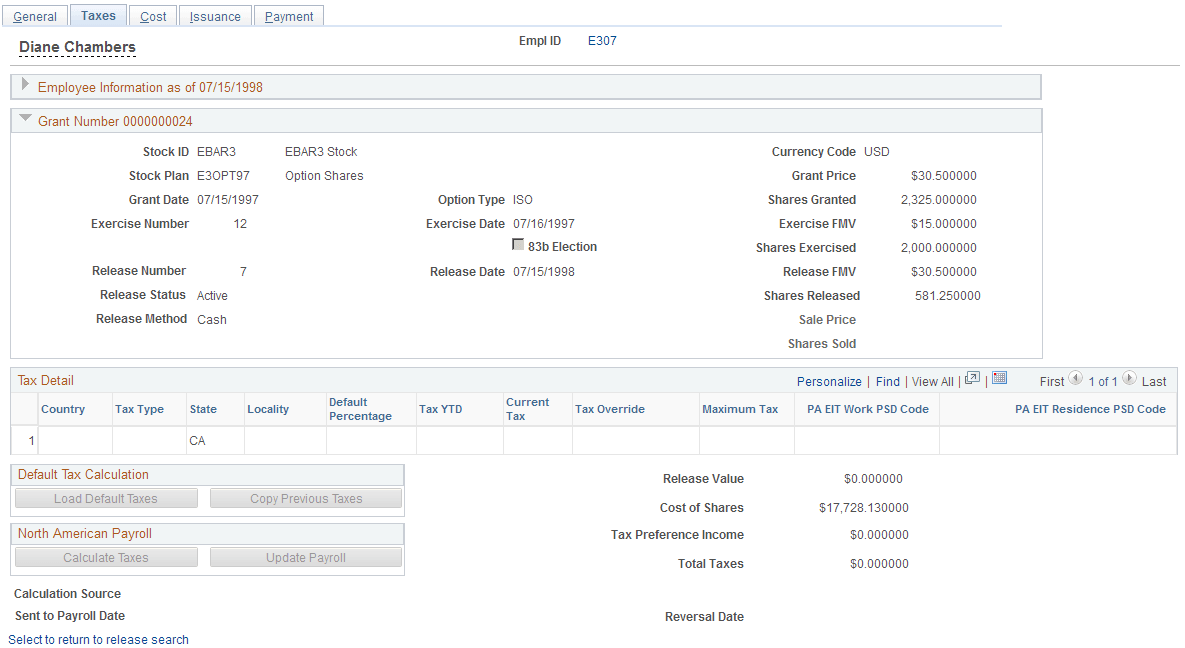Select the Issuance tab
The height and width of the screenshot is (648, 1185).
click(x=215, y=15)
